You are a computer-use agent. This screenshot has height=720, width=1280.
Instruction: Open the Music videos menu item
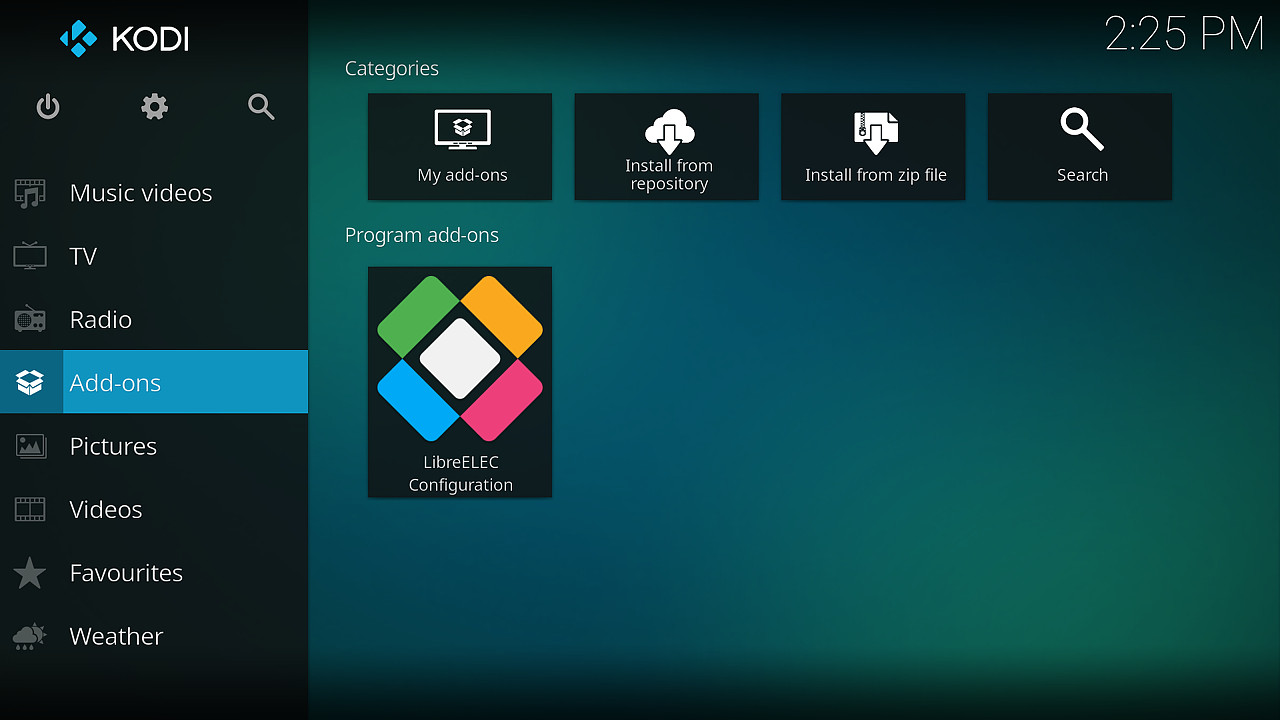[x=141, y=193]
